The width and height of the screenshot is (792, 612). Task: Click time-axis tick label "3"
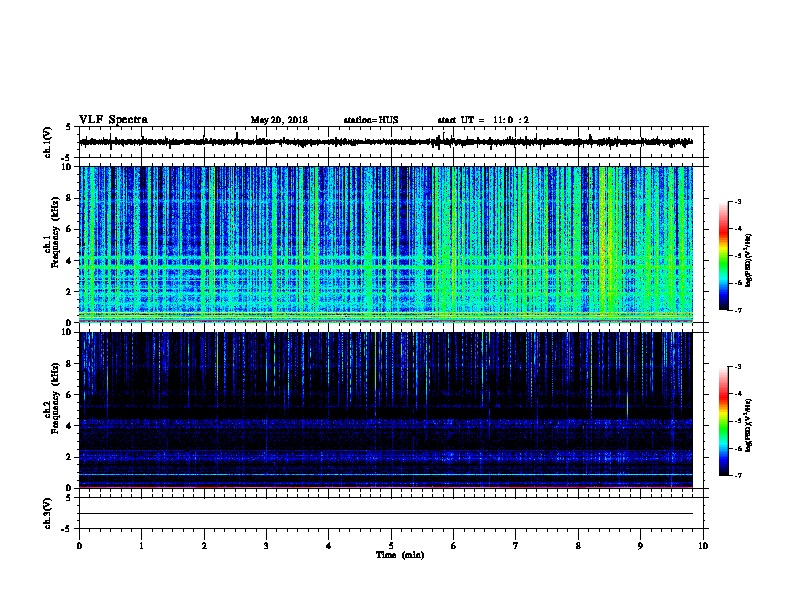[266, 546]
